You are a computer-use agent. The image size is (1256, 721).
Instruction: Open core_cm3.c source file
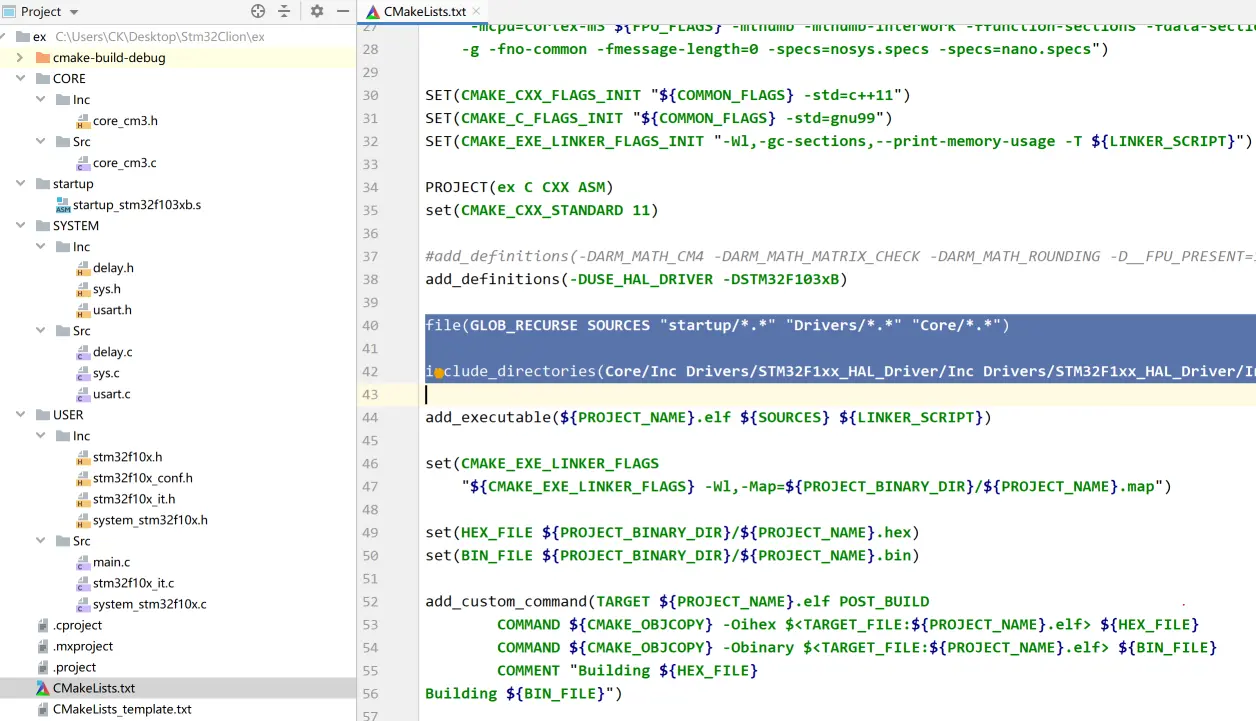[125, 163]
